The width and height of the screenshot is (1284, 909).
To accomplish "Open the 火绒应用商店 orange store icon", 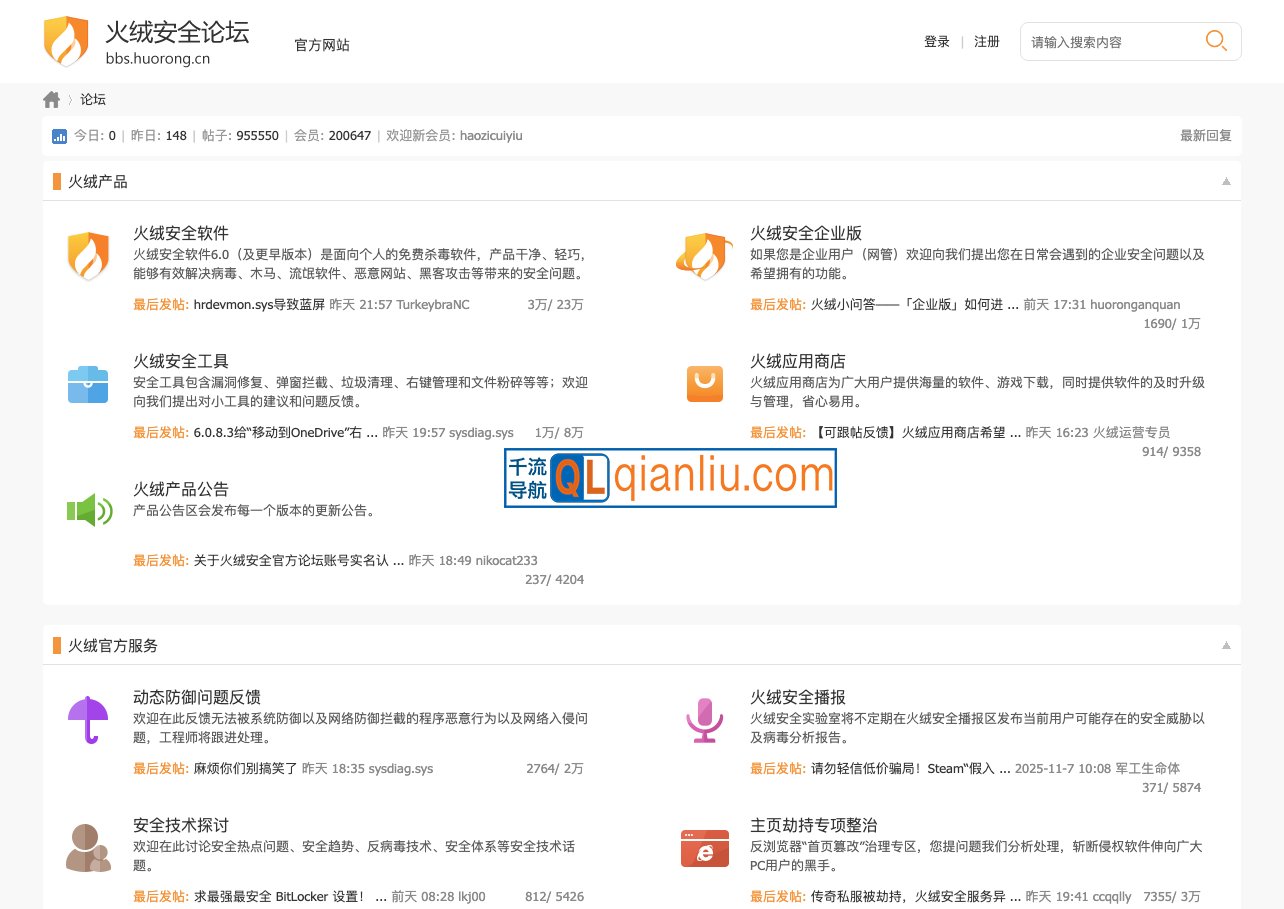I will (x=705, y=383).
